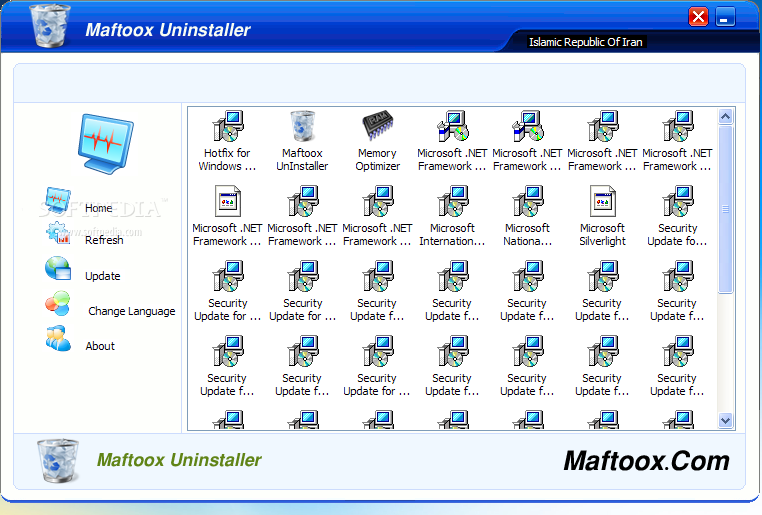Click the Home monitor icon in sidebar

[x=58, y=200]
